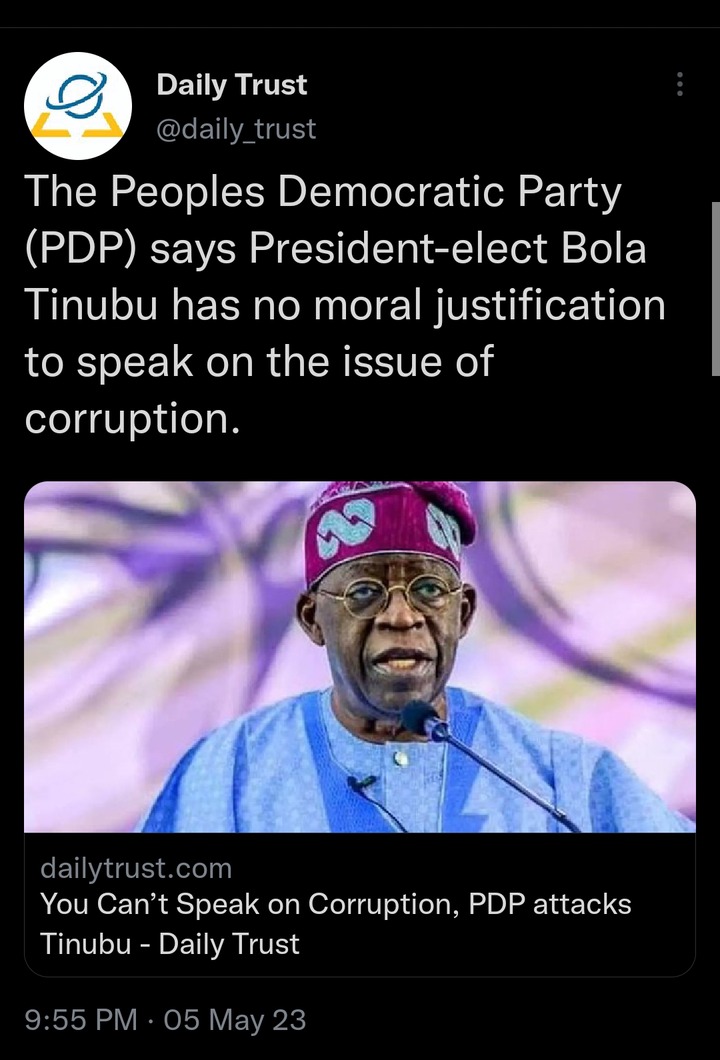Open the Daily Trust display name
This screenshot has width=720, height=1060.
[x=231, y=85]
